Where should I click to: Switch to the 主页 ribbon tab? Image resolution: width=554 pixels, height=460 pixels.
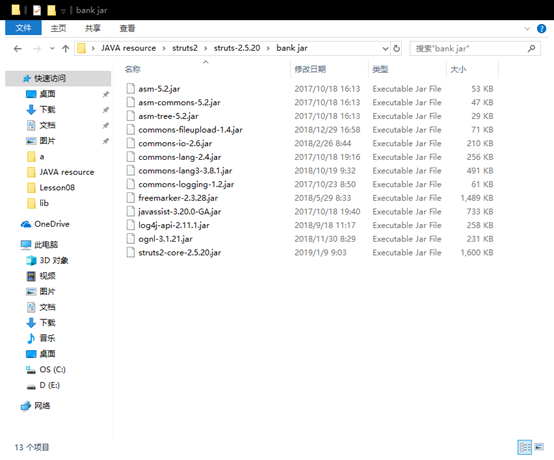(58, 28)
